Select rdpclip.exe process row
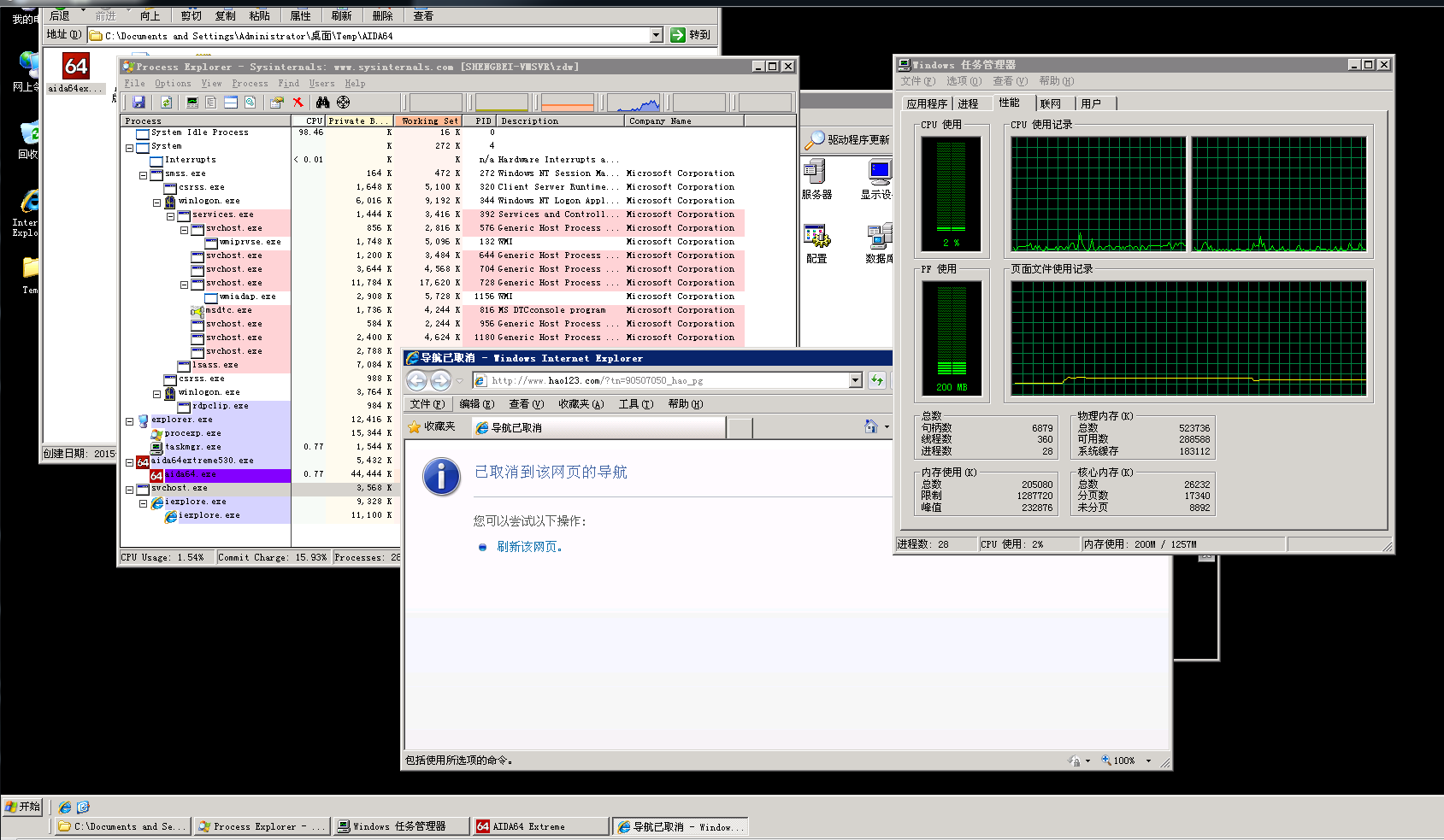1444x840 pixels. click(x=260, y=406)
